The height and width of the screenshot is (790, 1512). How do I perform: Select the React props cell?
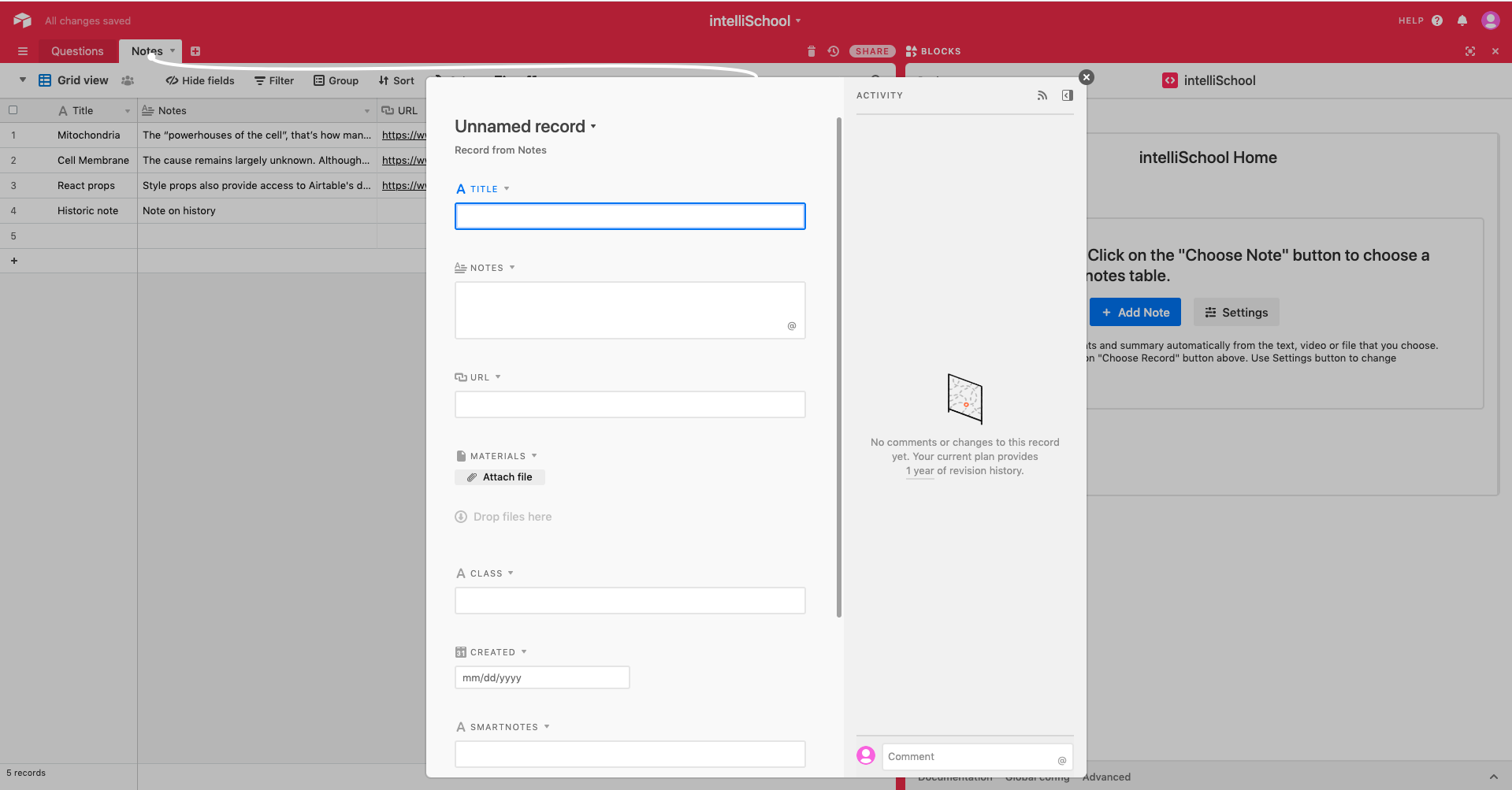click(86, 185)
